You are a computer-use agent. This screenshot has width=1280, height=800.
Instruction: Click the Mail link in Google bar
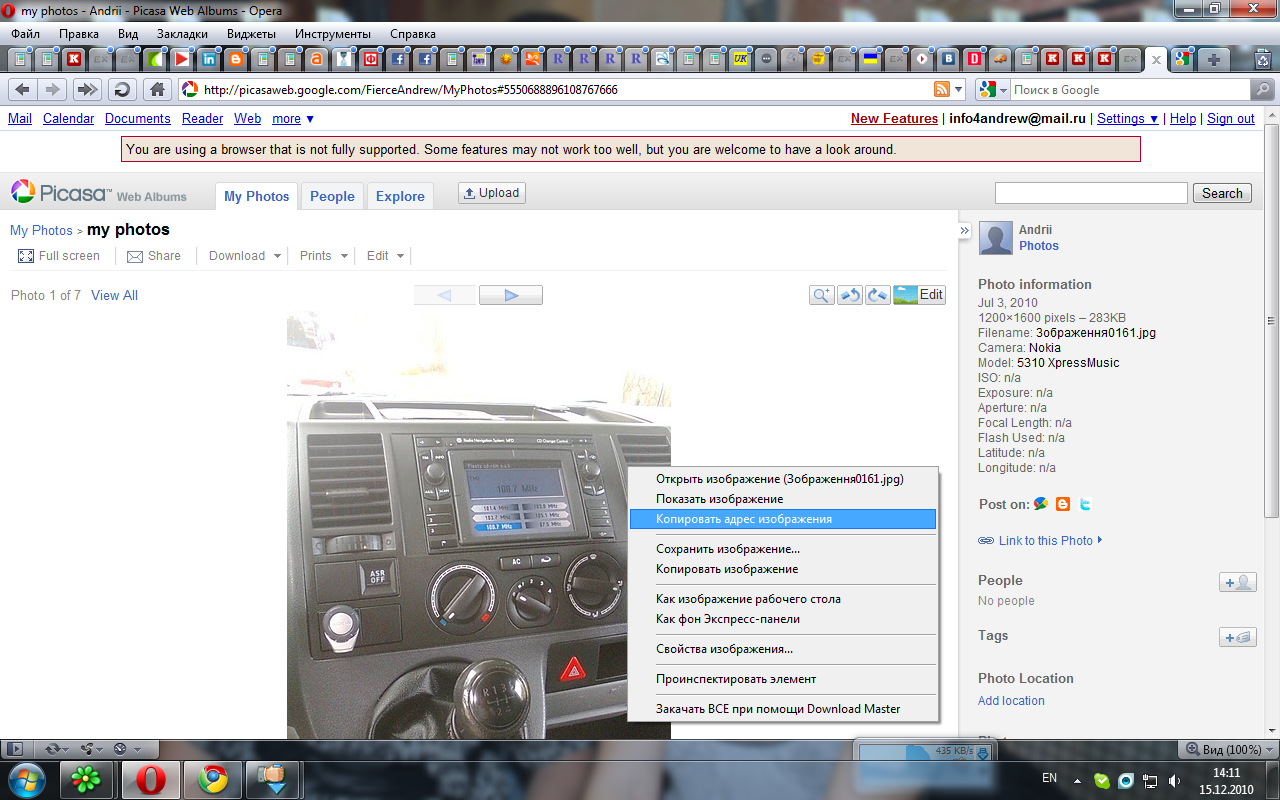tap(20, 118)
